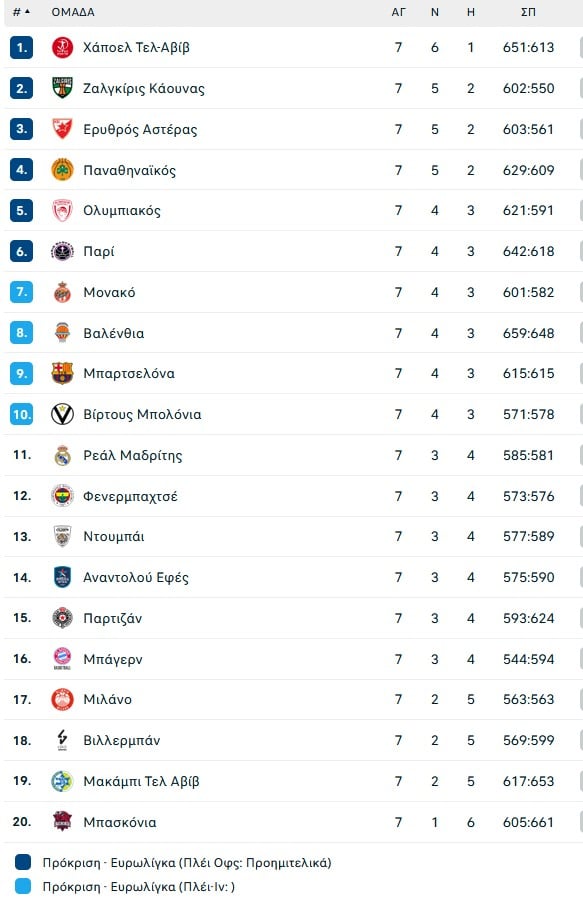Click the Zalgiris Kaunas team logo
583x898 pixels.
click(x=62, y=88)
